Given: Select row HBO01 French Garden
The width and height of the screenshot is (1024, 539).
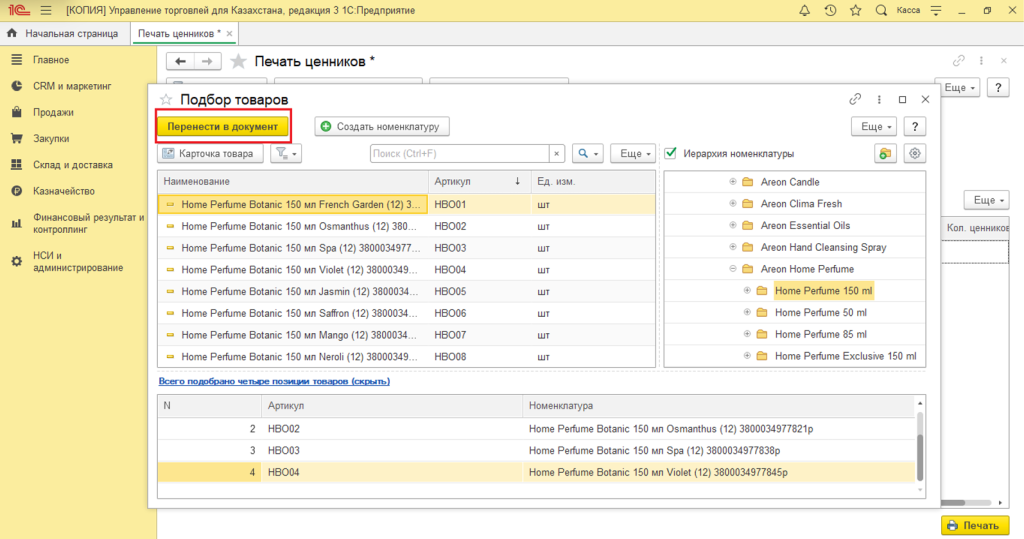Looking at the screenshot, I should click(x=406, y=204).
